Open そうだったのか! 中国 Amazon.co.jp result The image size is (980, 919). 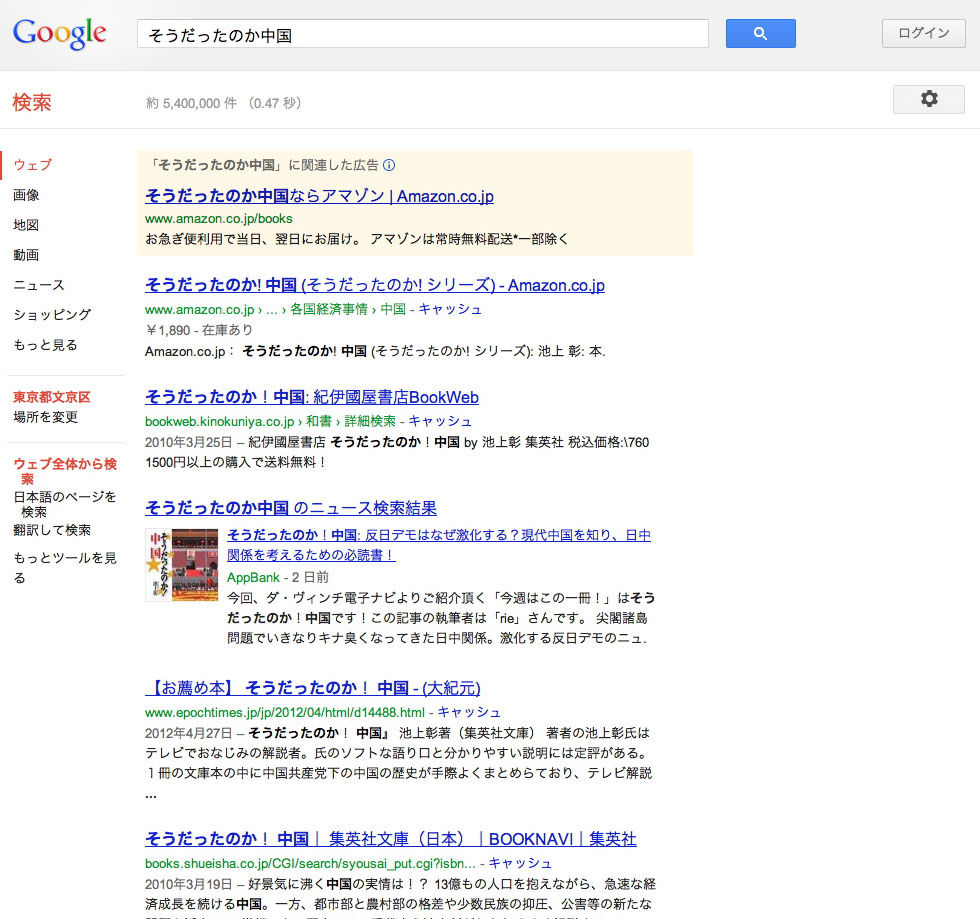pos(375,285)
